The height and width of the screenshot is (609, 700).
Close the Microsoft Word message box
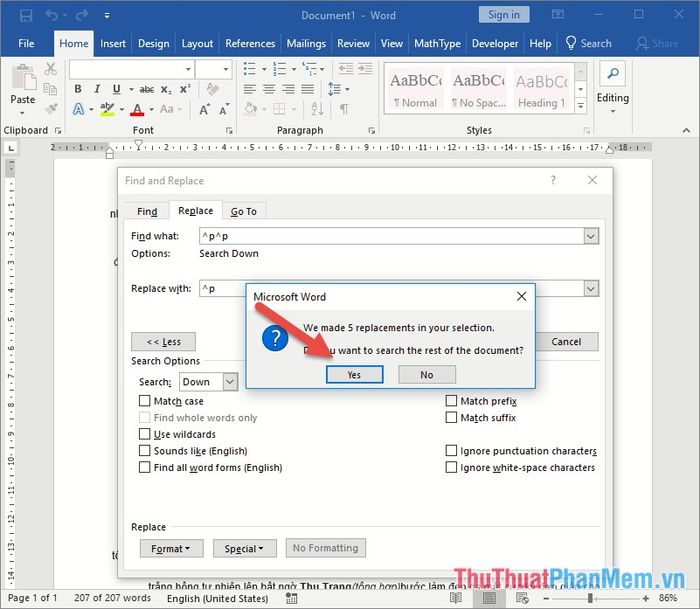click(x=521, y=296)
